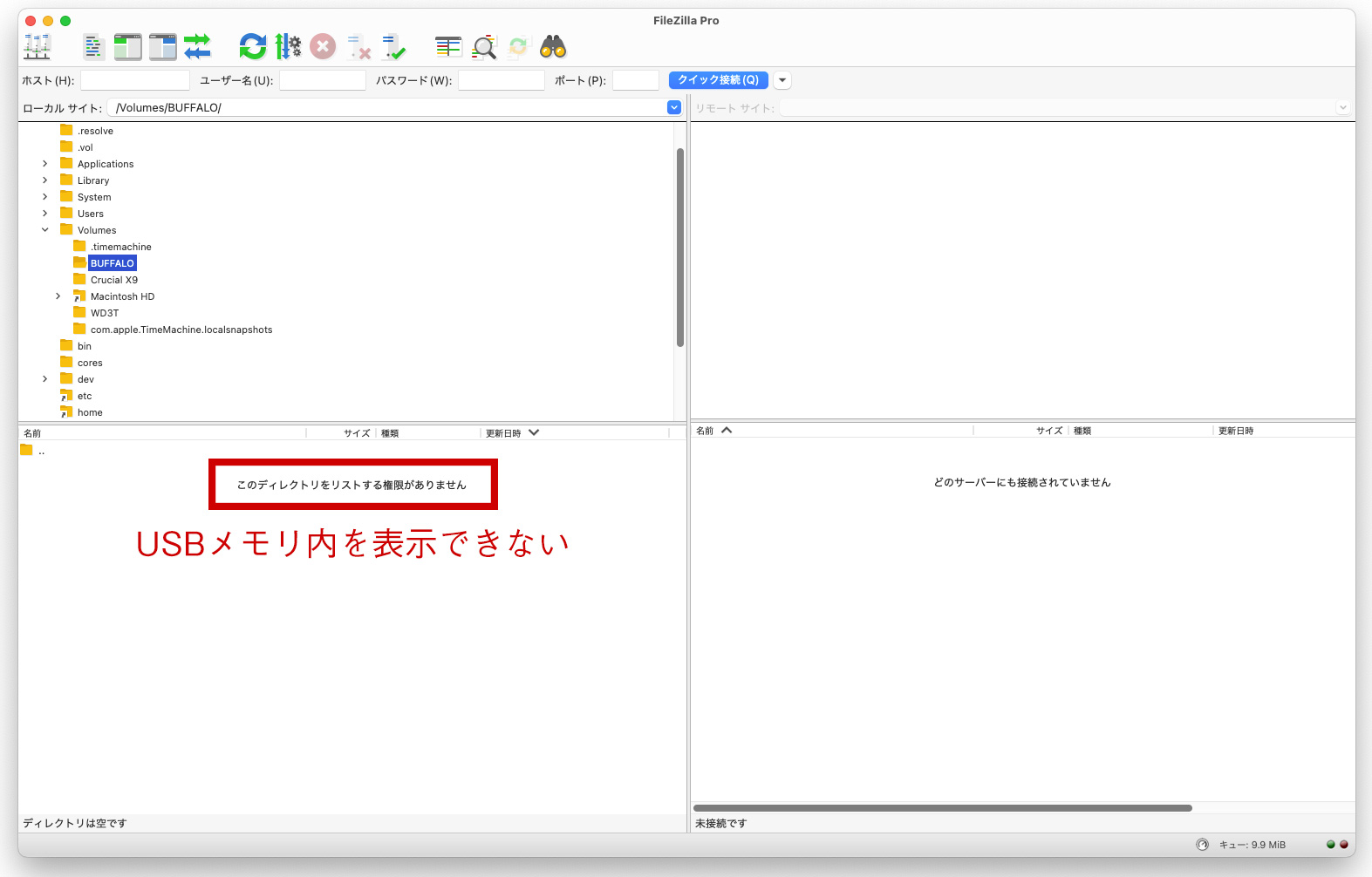Toggle the transfer queue display
This screenshot has width=1372, height=877.
coord(197,47)
